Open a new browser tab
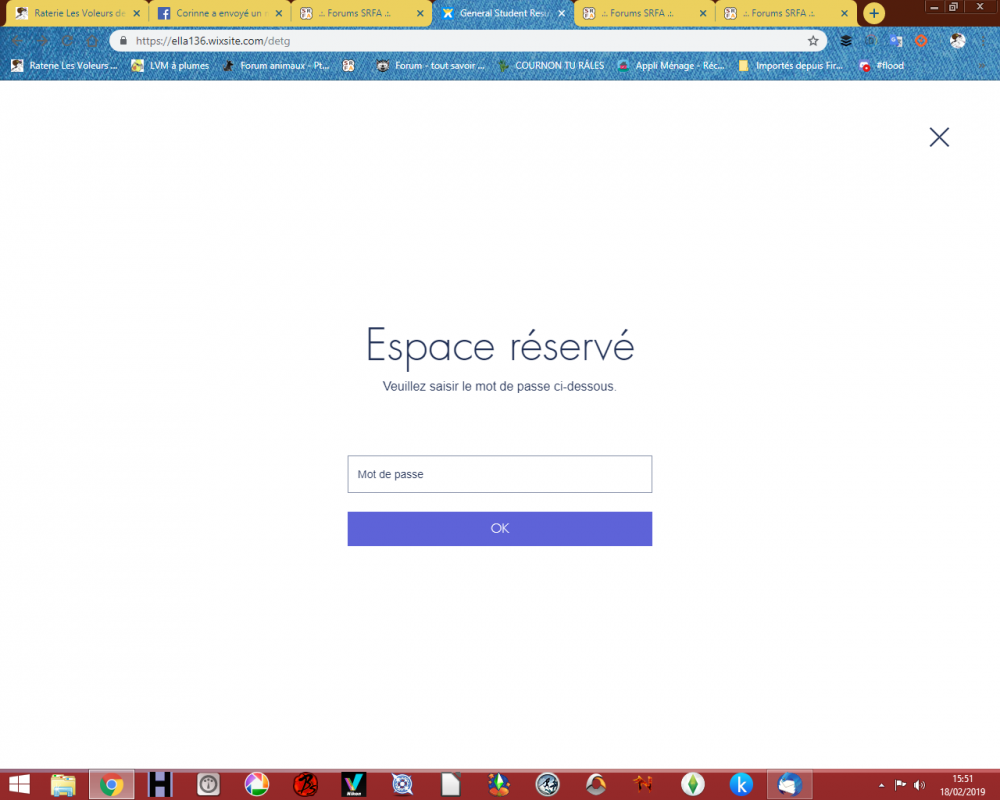1000x800 pixels. pyautogui.click(x=874, y=13)
